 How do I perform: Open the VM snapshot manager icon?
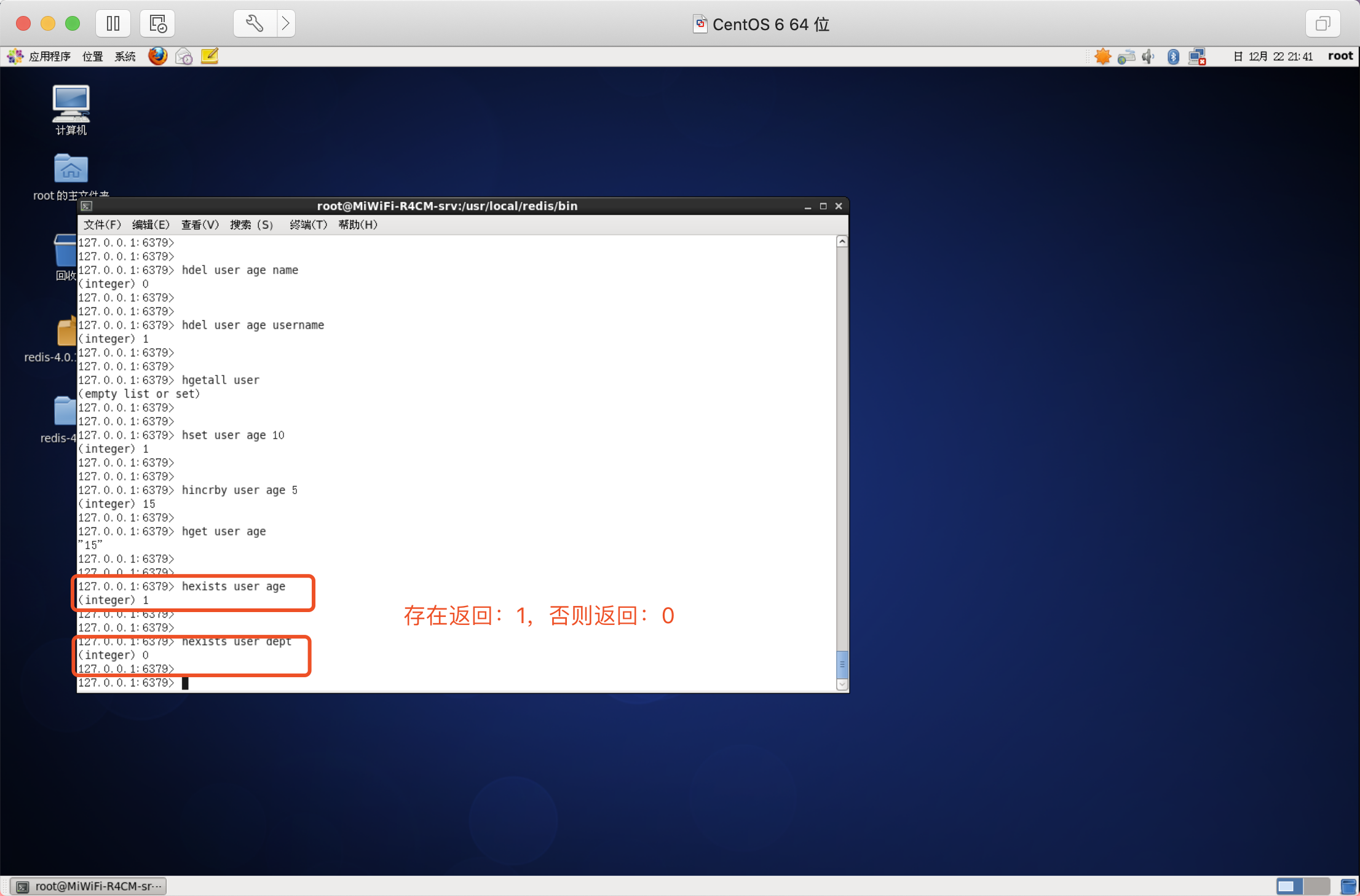pyautogui.click(x=157, y=24)
